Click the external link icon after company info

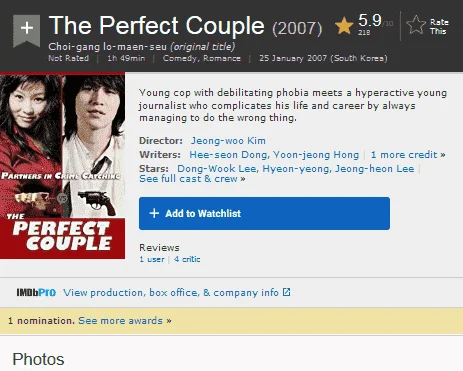tap(287, 292)
